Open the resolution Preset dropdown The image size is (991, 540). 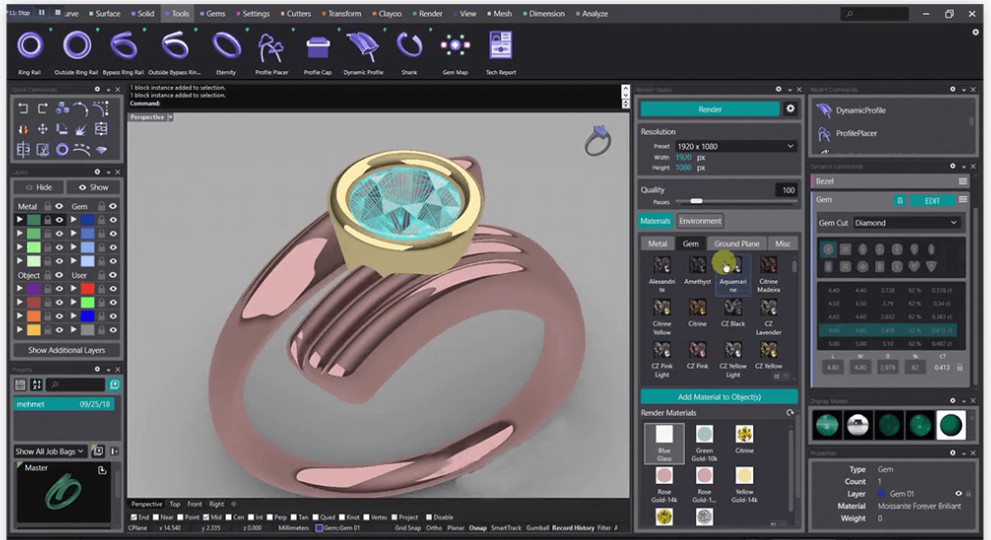point(735,146)
